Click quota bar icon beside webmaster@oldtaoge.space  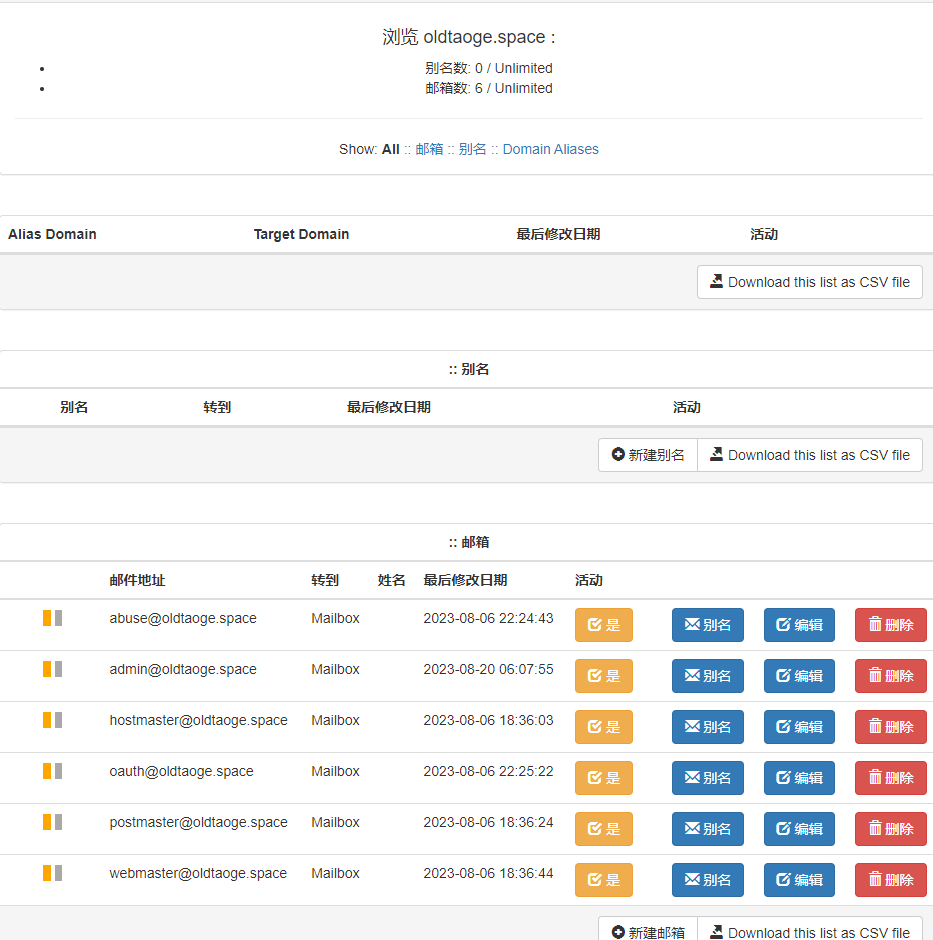[x=52, y=873]
